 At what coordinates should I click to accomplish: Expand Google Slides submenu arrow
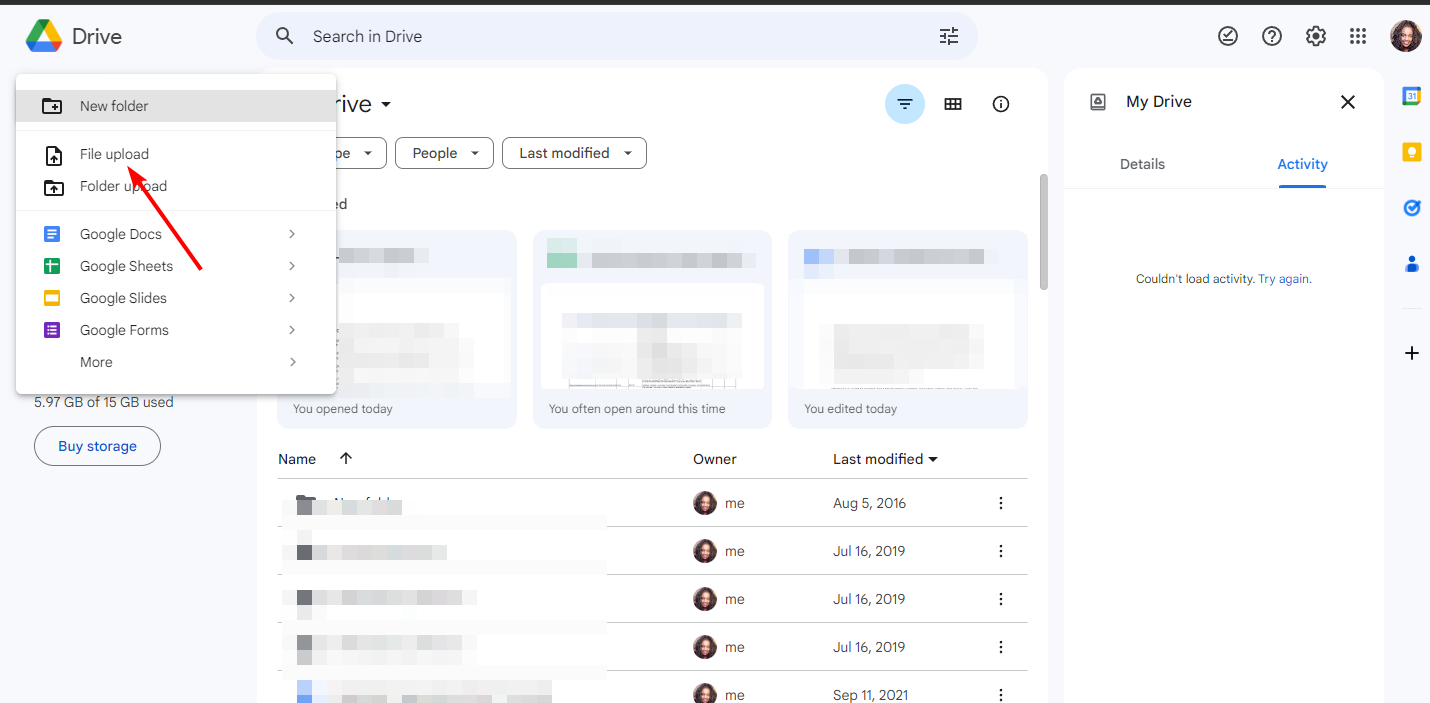(x=292, y=298)
